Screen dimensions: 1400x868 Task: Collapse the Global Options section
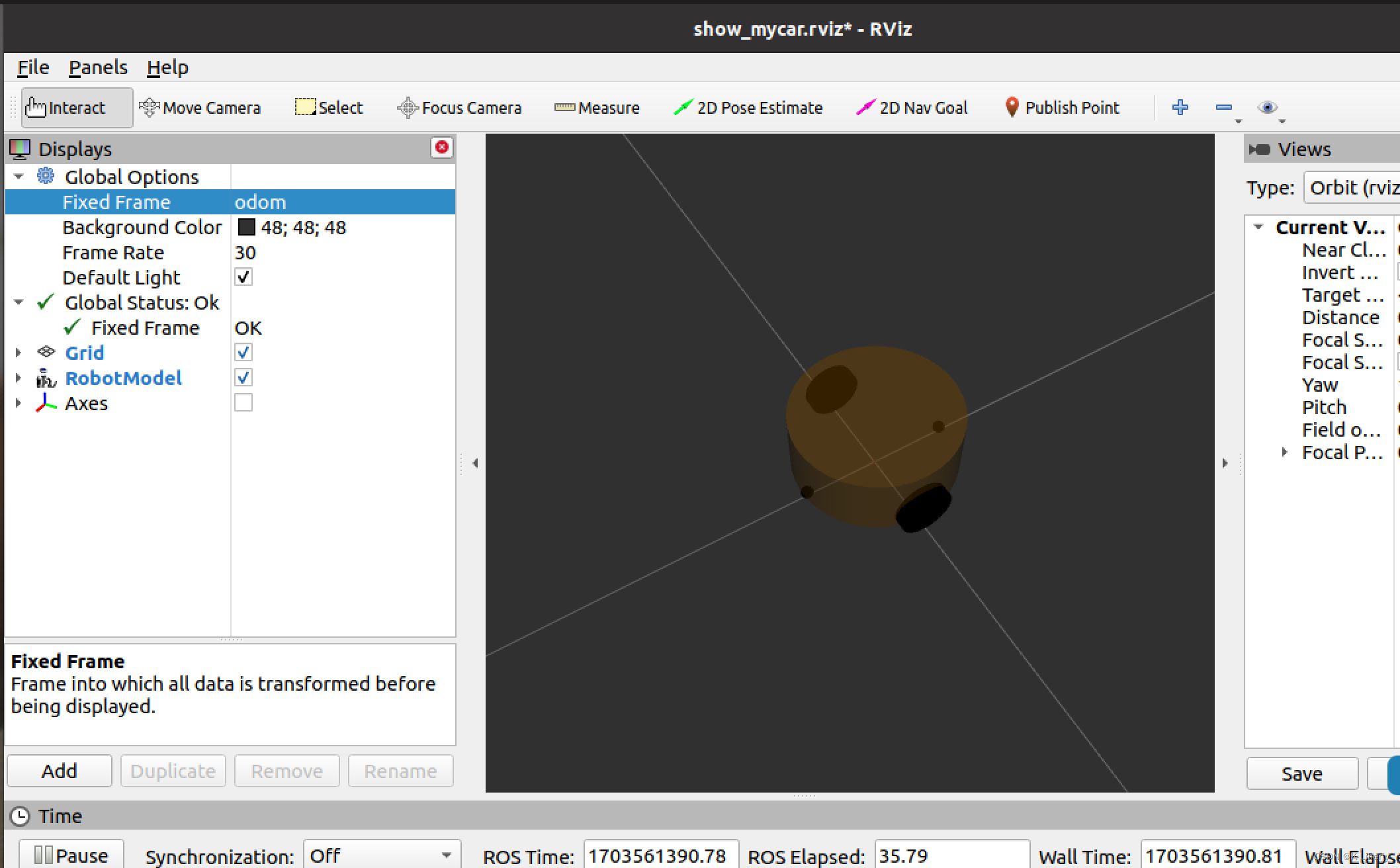19,177
